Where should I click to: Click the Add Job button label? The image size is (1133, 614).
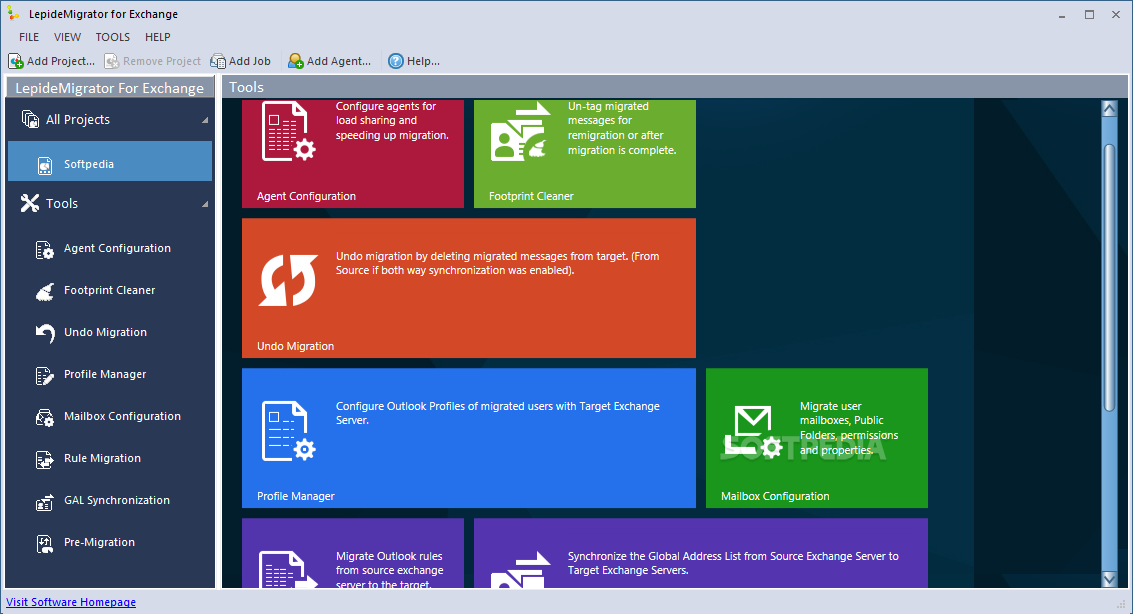click(249, 61)
